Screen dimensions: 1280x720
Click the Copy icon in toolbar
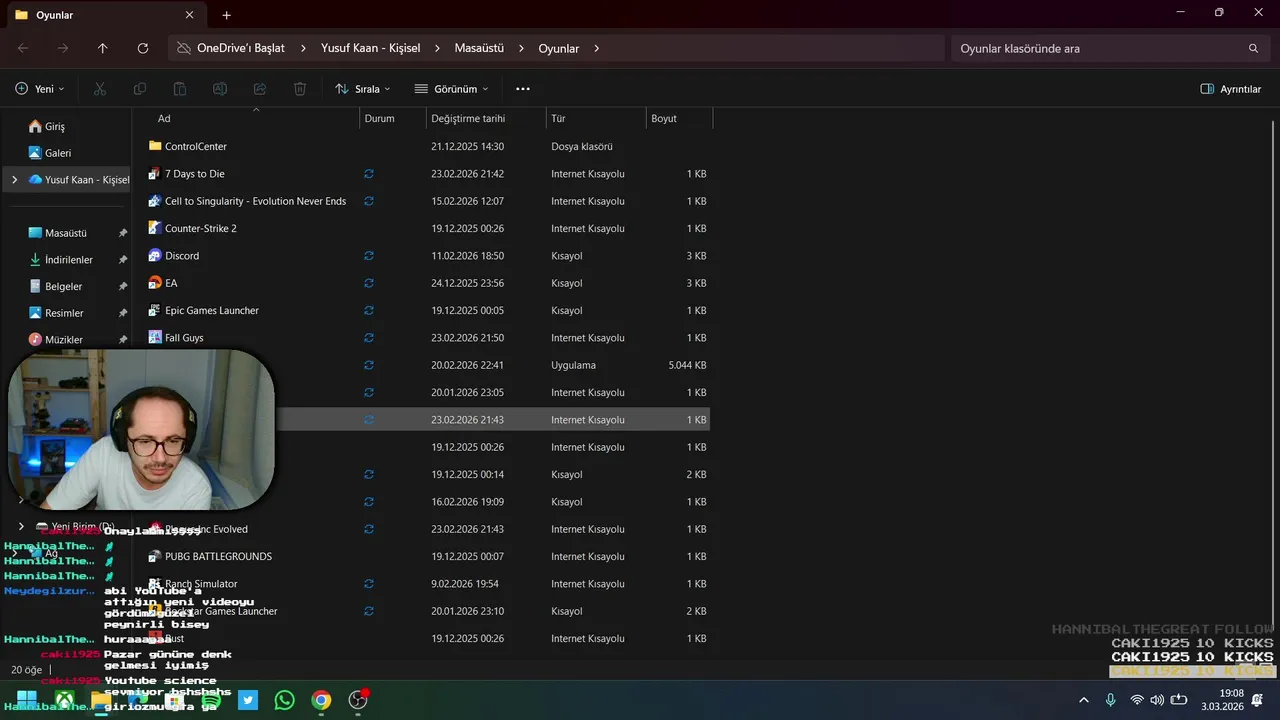pyautogui.click(x=140, y=89)
